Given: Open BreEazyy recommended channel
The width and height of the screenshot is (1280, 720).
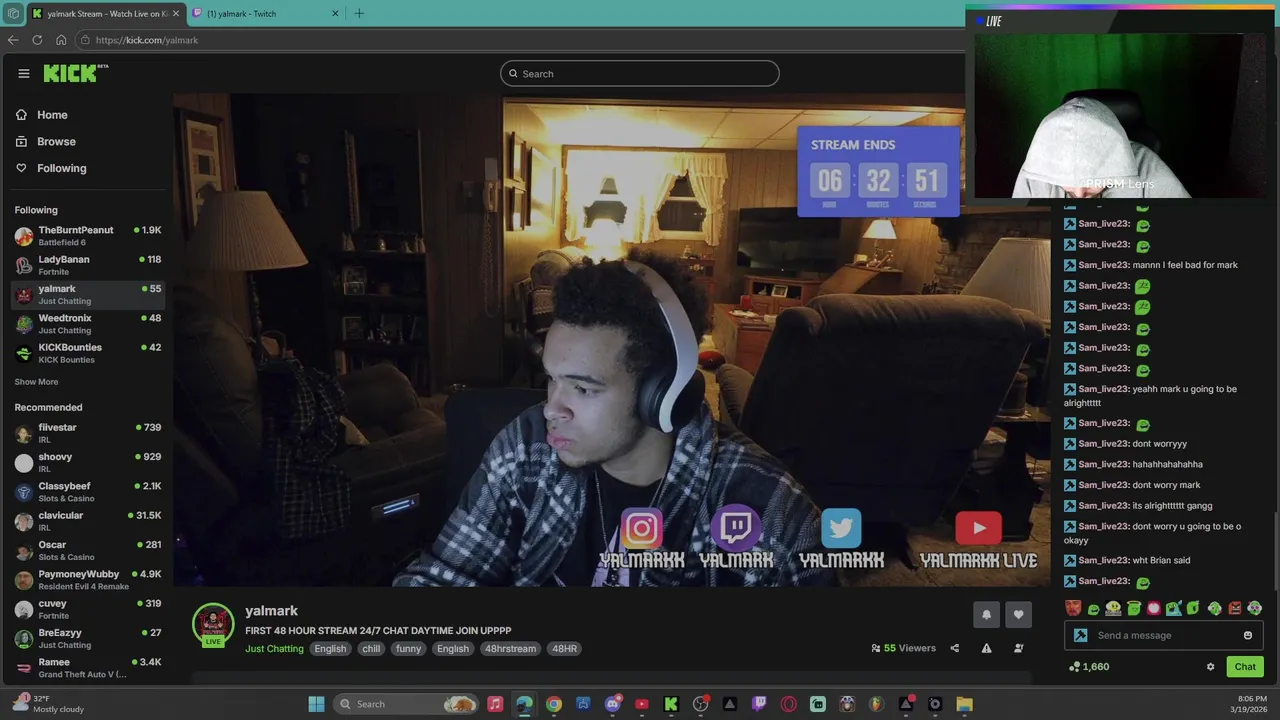Looking at the screenshot, I should click(88, 638).
